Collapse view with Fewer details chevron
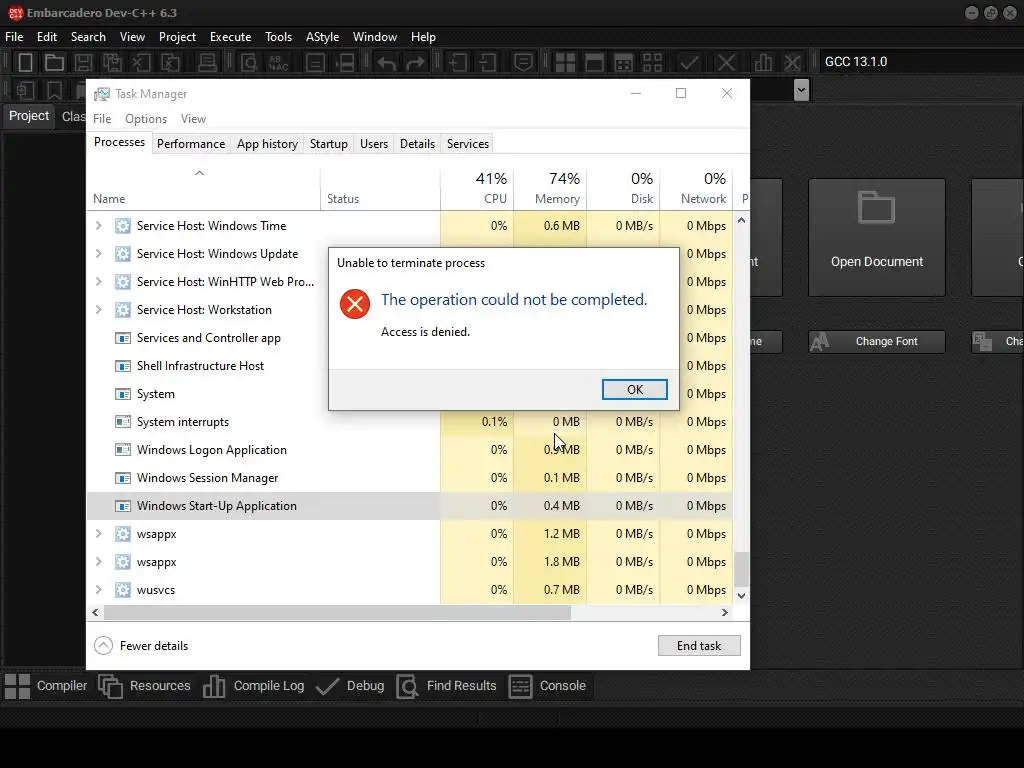Screen dimensions: 1024x768 [x=103, y=646]
